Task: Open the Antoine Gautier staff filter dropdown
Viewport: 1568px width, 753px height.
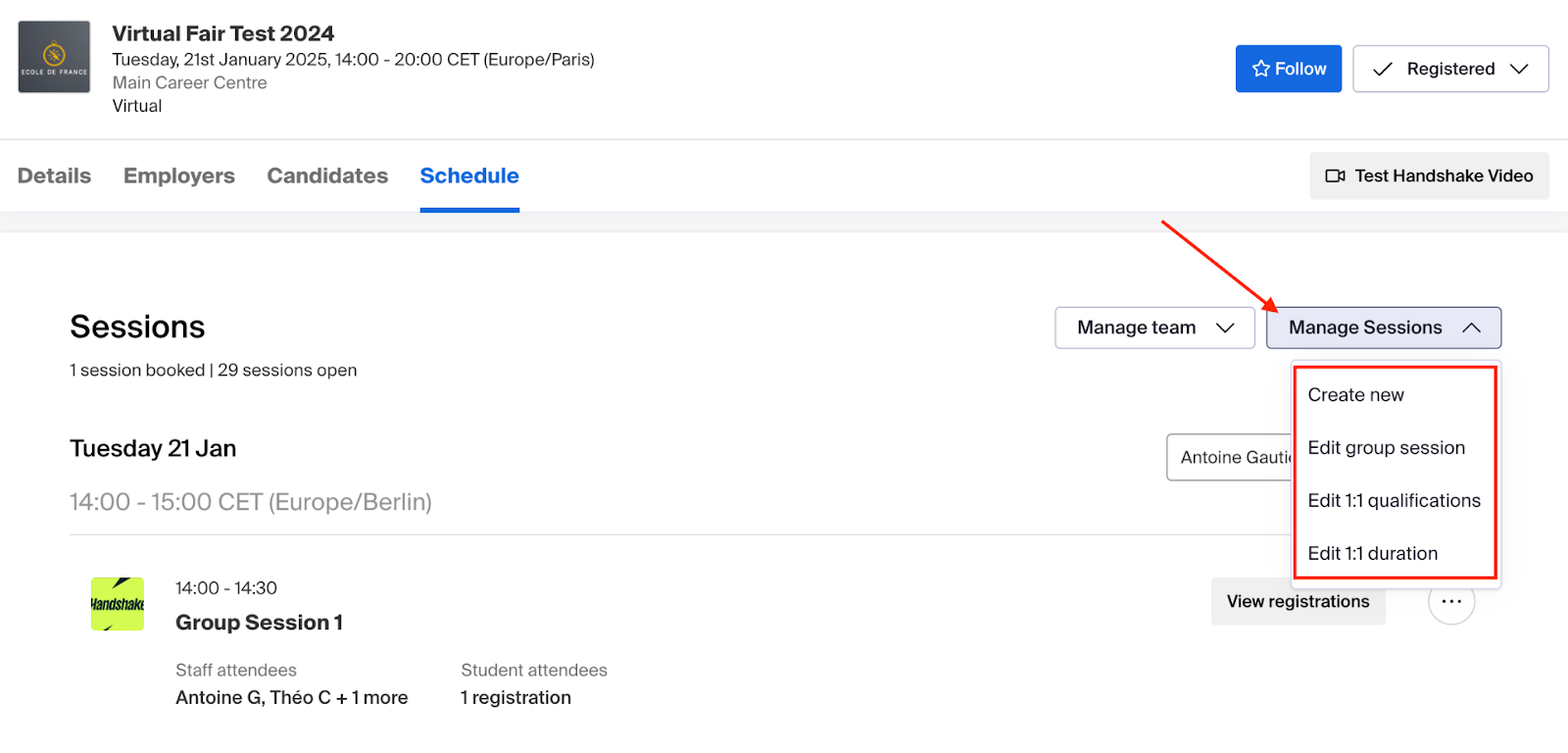Action: [x=1230, y=457]
